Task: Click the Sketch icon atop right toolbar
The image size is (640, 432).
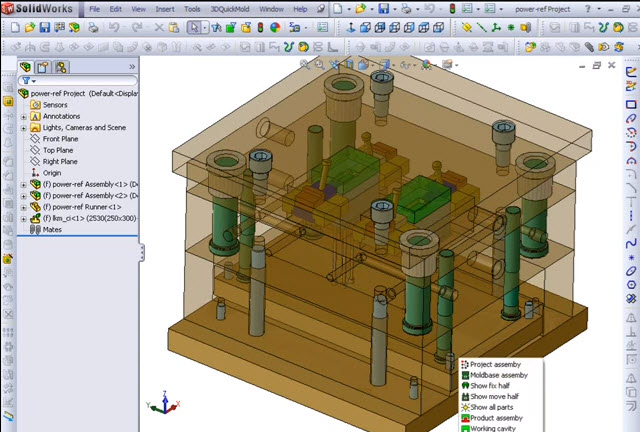Action: [x=631, y=72]
